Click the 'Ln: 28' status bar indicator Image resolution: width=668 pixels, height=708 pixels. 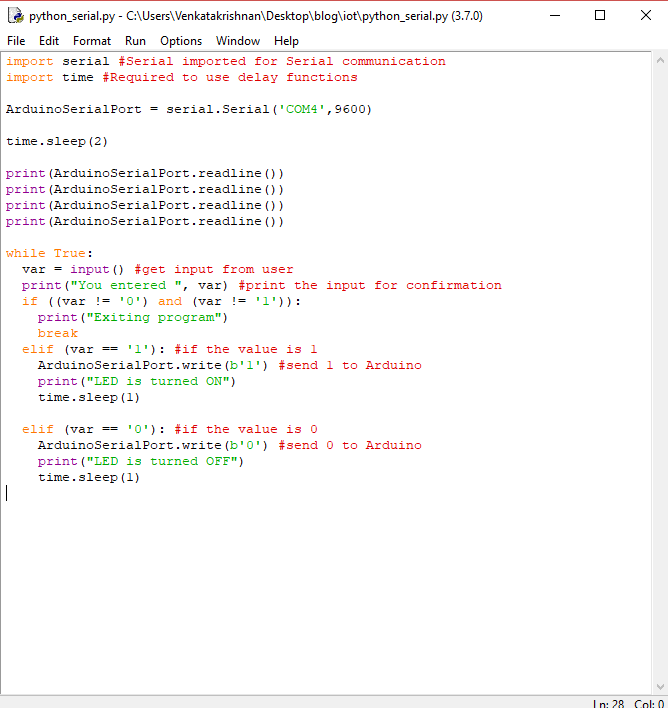(608, 703)
